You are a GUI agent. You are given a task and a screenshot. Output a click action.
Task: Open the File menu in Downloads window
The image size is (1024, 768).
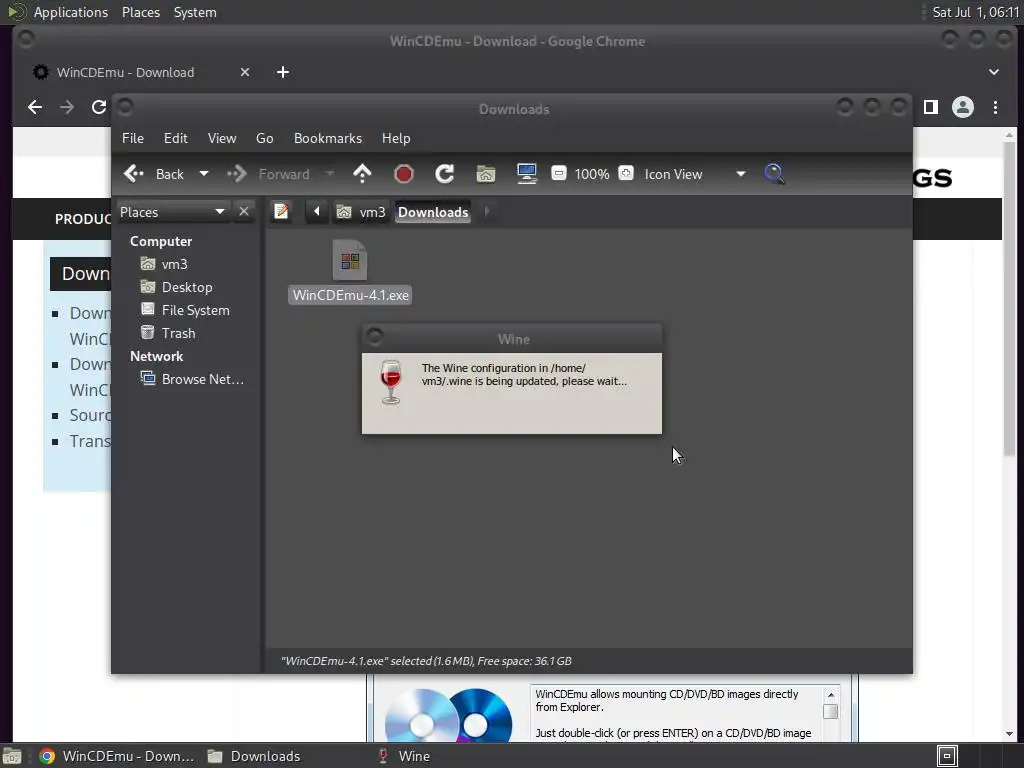133,138
